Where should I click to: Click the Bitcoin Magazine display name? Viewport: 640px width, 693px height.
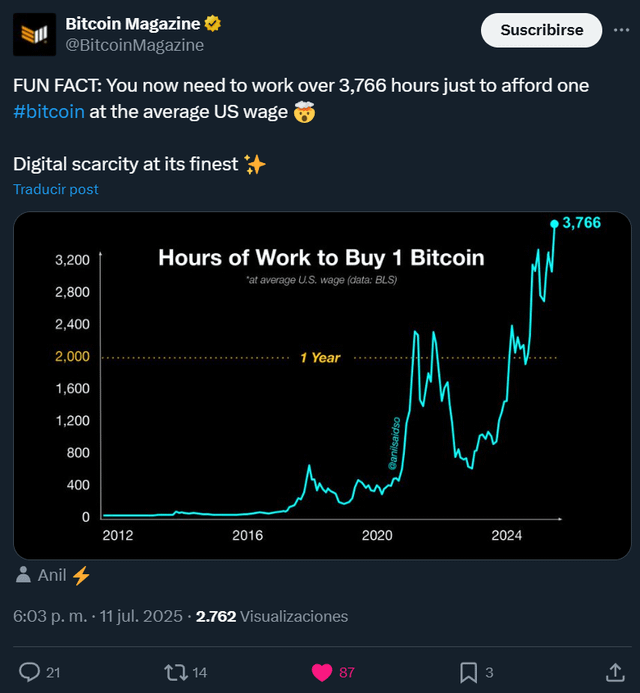(x=133, y=24)
